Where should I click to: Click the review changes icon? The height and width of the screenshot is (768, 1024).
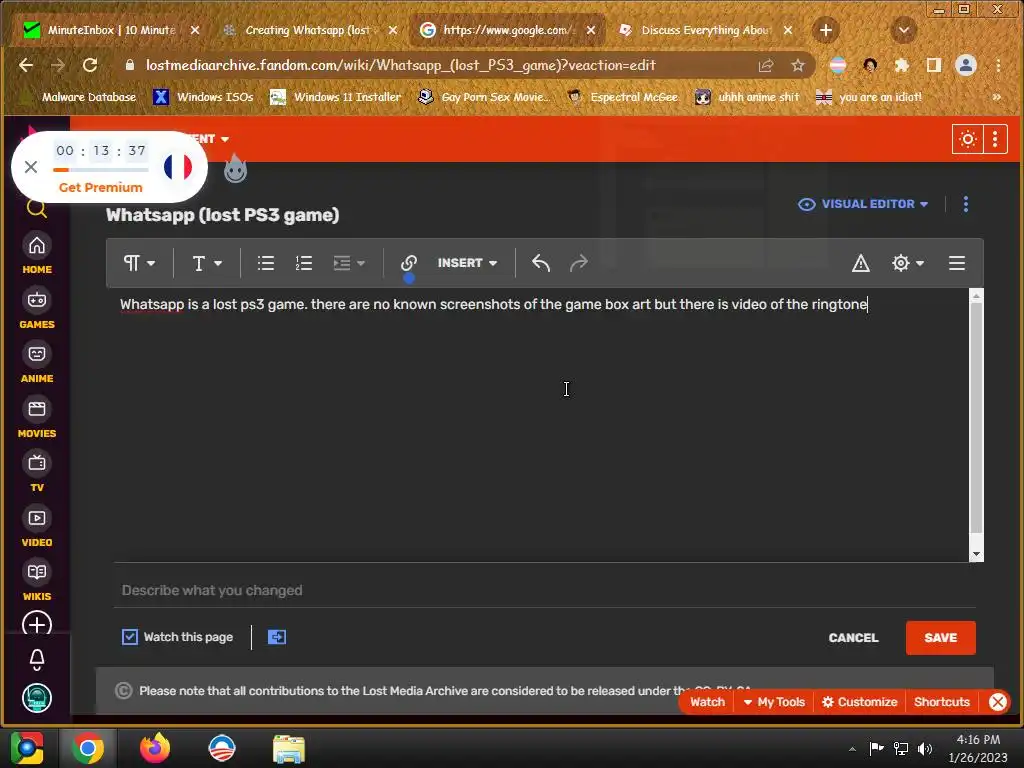277,637
